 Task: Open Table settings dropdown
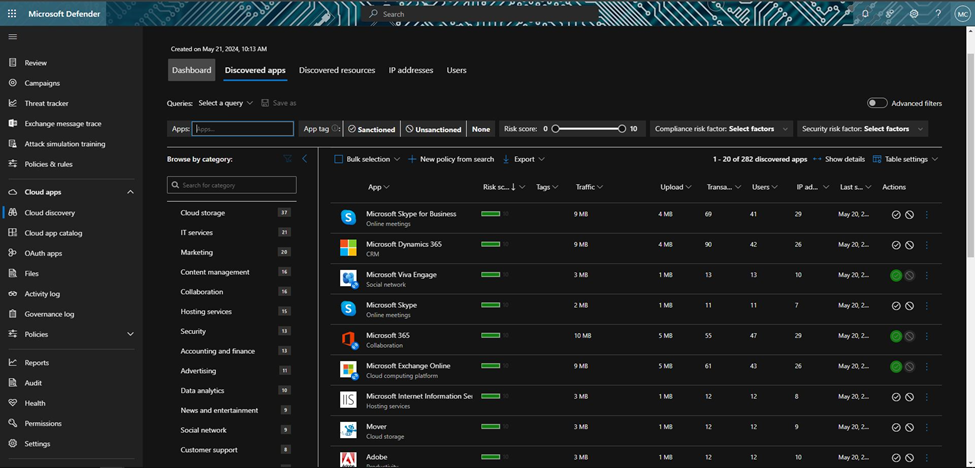905,159
